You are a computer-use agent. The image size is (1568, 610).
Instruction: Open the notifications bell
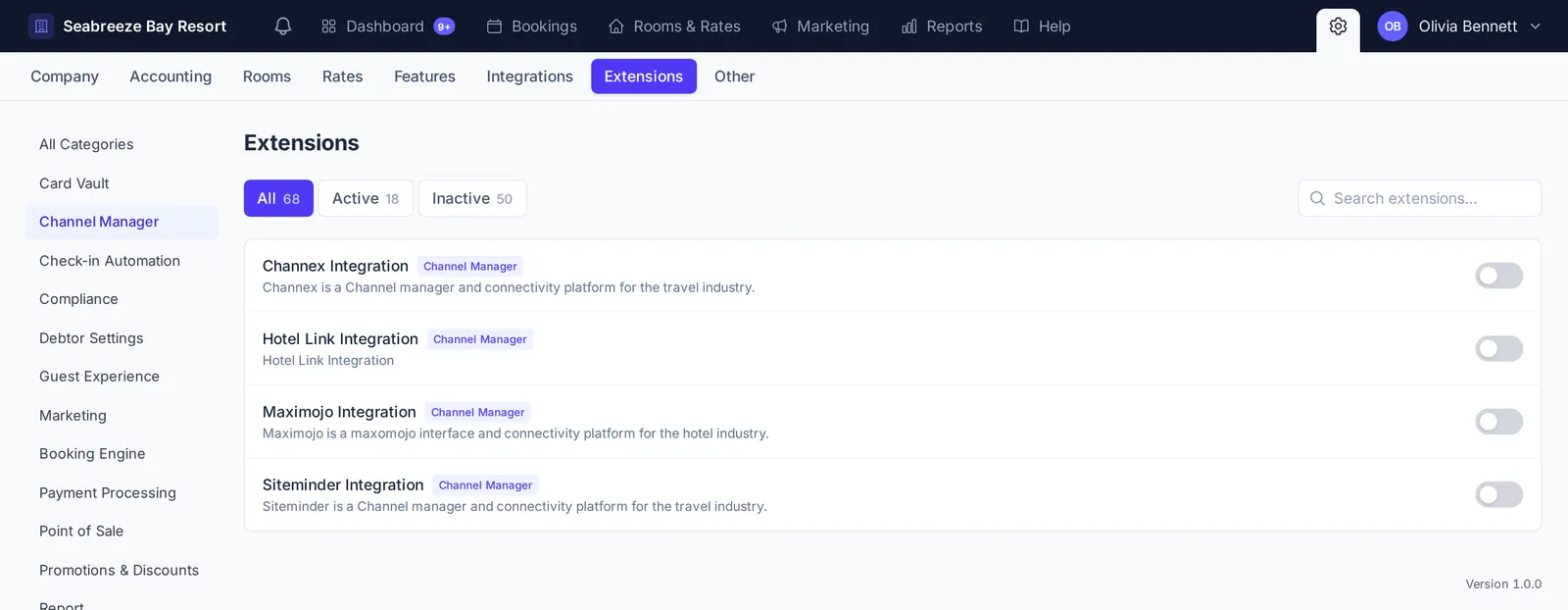click(x=283, y=26)
